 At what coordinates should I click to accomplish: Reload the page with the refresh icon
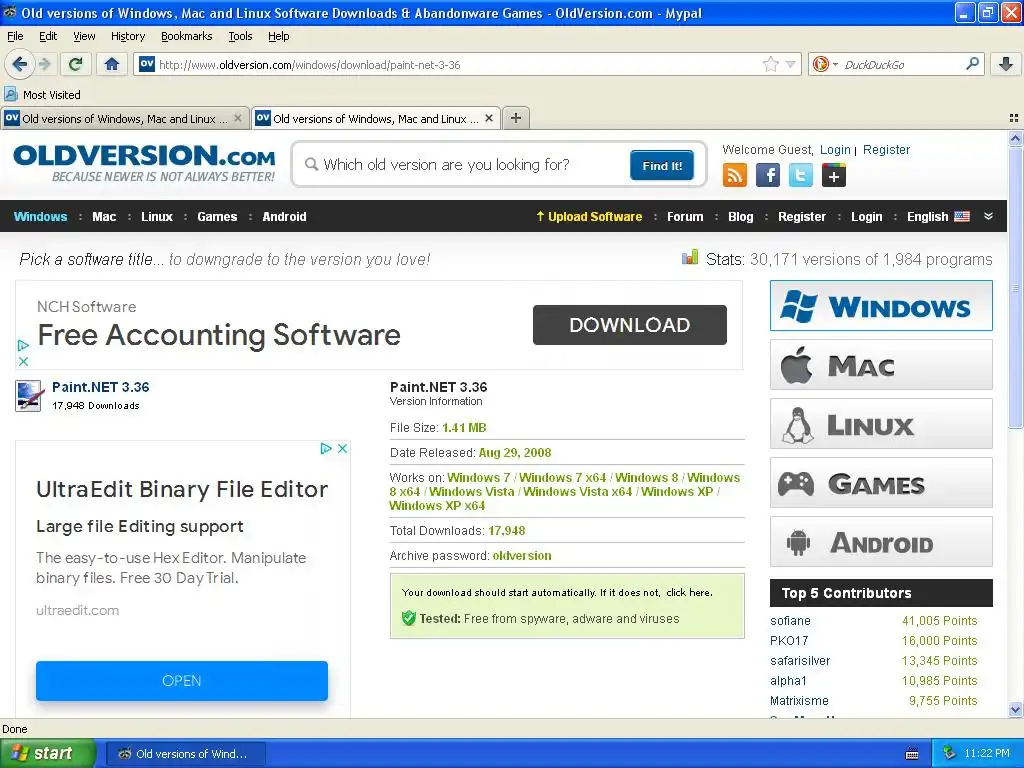pos(76,64)
